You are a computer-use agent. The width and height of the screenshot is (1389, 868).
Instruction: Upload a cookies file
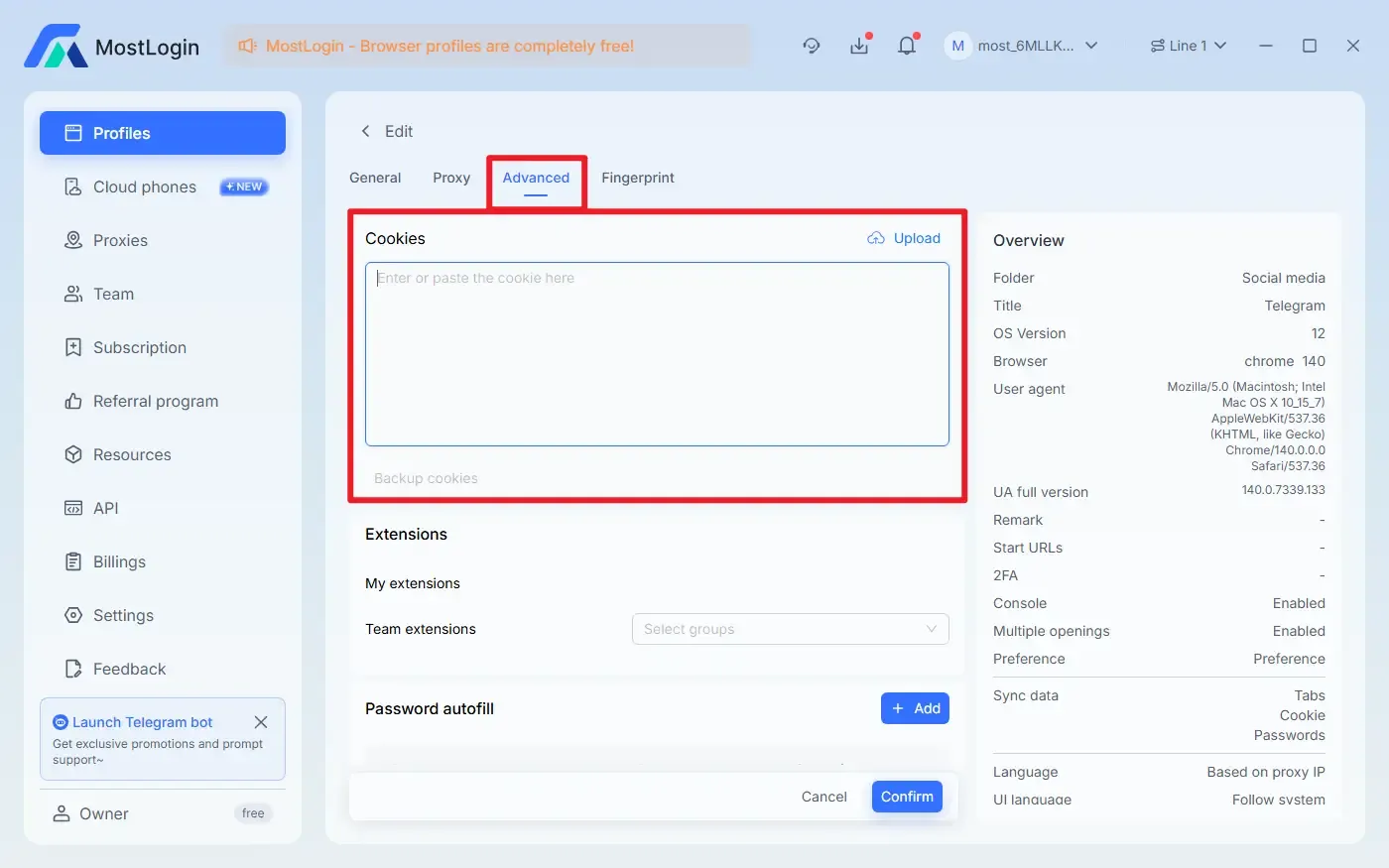click(x=904, y=238)
